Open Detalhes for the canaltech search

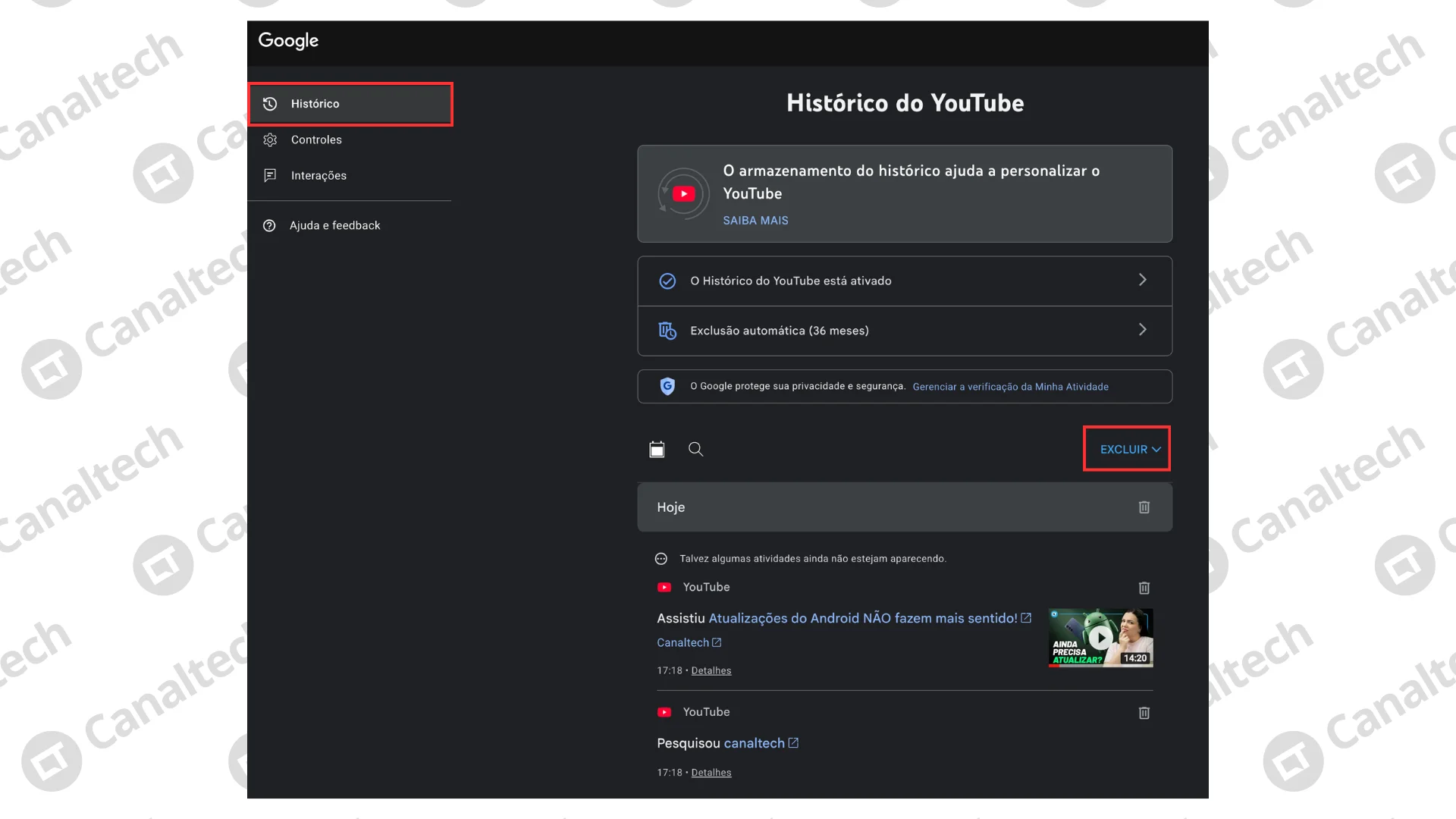(711, 773)
